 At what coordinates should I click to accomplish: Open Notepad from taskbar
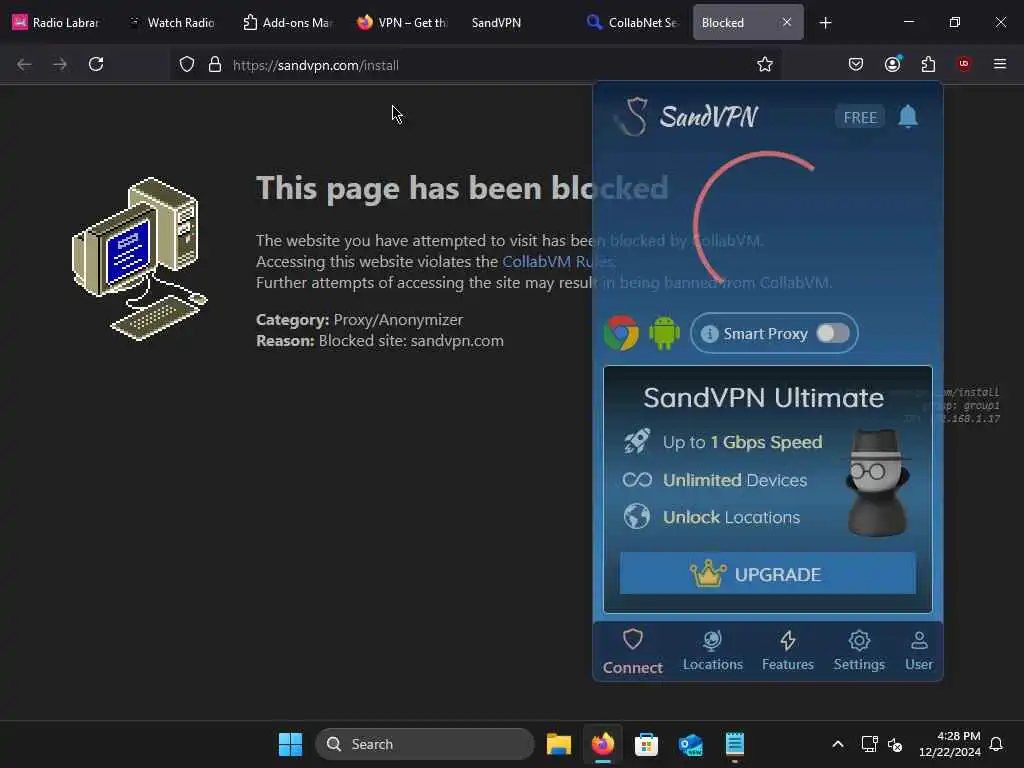pos(735,744)
